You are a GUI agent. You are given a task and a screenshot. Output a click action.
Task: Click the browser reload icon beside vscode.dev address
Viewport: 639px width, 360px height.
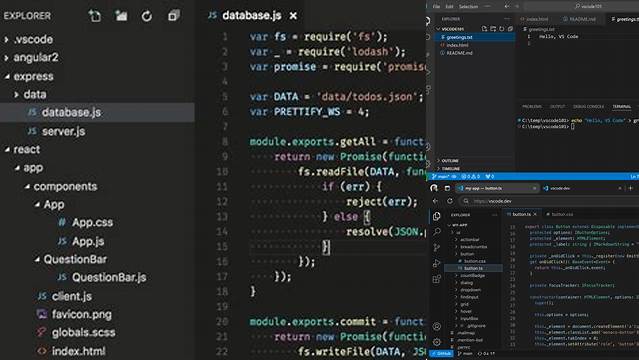tap(450, 201)
